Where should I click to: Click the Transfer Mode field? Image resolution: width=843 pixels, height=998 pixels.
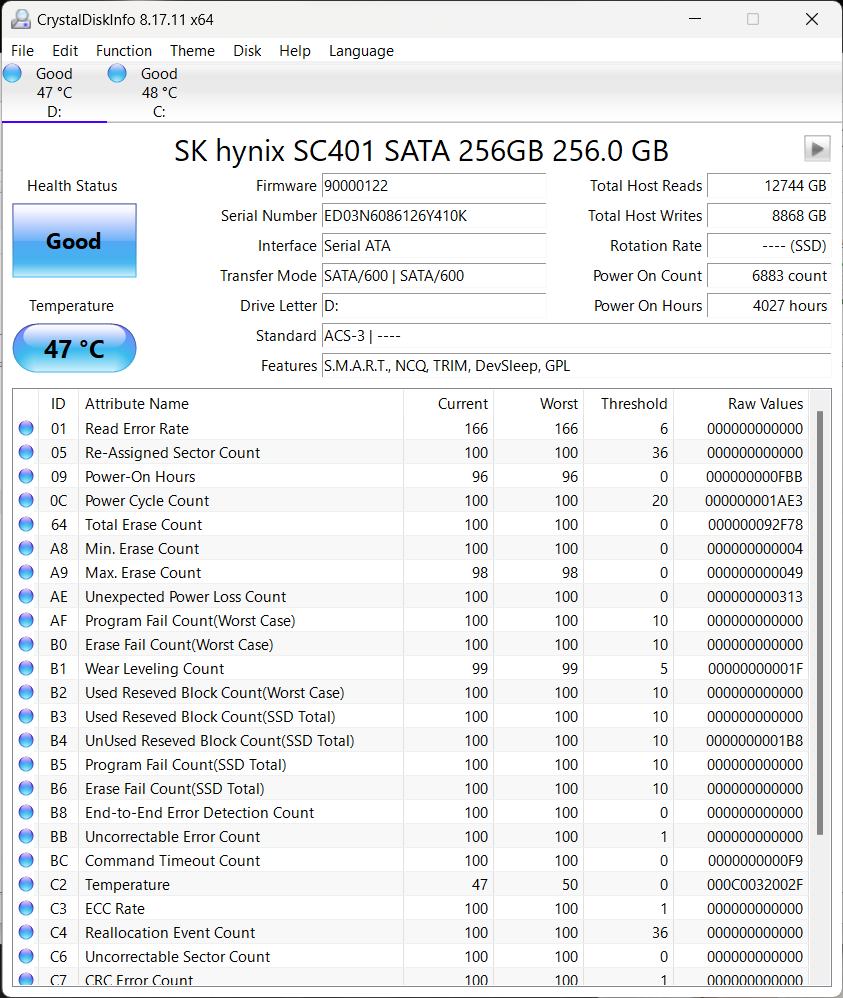434,276
